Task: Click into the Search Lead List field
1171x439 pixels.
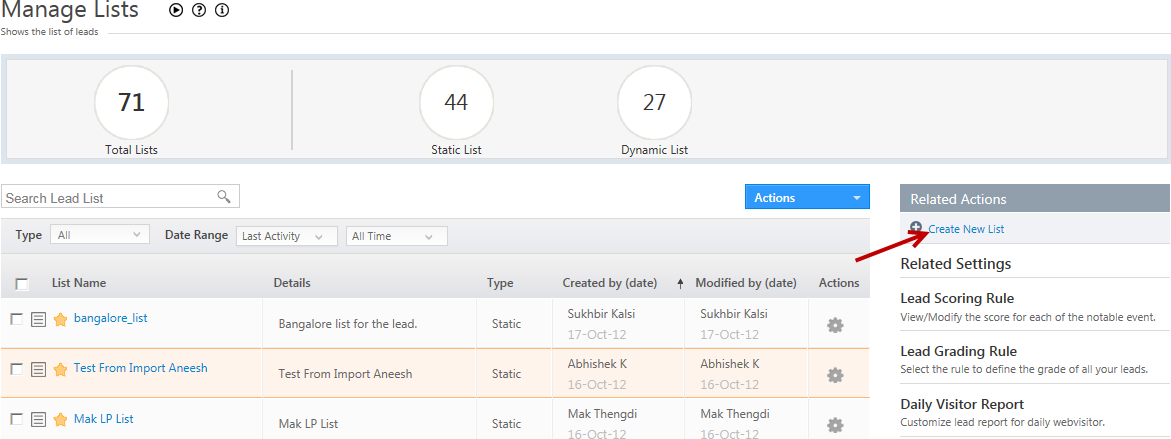Action: click(110, 197)
